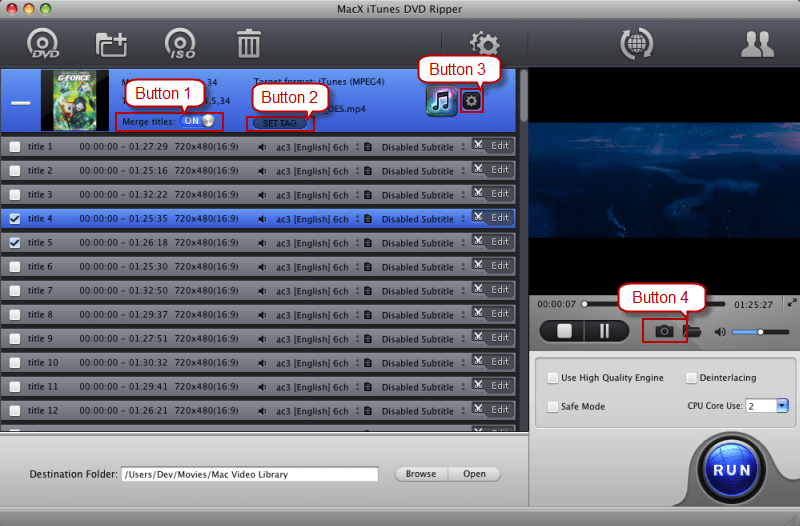Uncheck the title 4 checkbox
800x526 pixels.
click(15, 219)
